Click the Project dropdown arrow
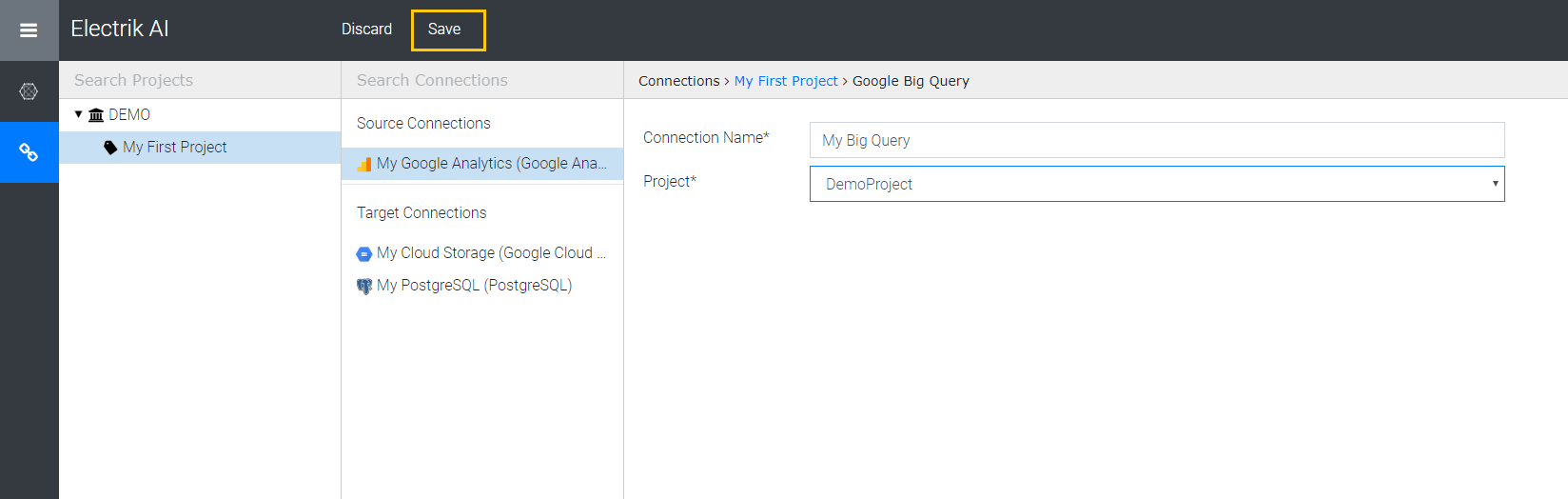Screen dimensions: 1568x499 point(1495,184)
